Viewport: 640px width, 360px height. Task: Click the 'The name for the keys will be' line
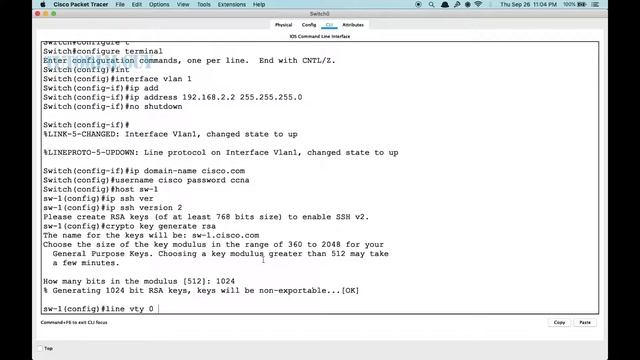[151, 236]
